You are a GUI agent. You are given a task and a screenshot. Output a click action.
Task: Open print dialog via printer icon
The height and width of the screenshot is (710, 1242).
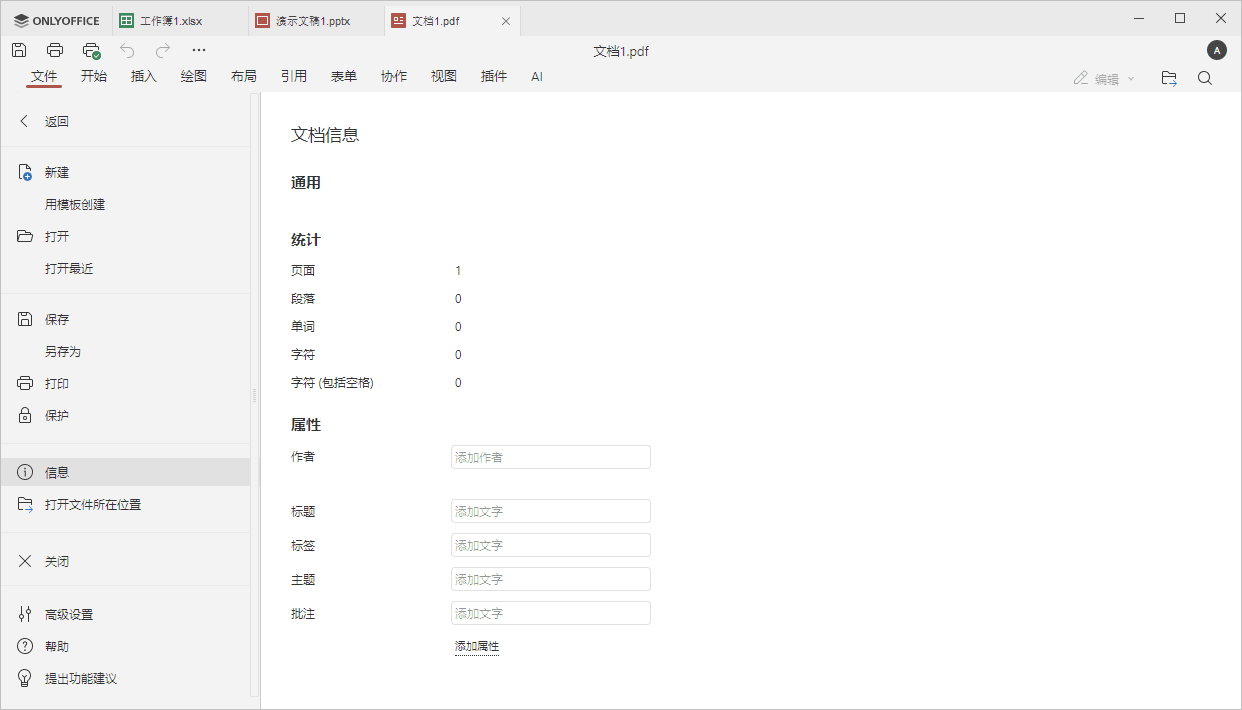(55, 49)
